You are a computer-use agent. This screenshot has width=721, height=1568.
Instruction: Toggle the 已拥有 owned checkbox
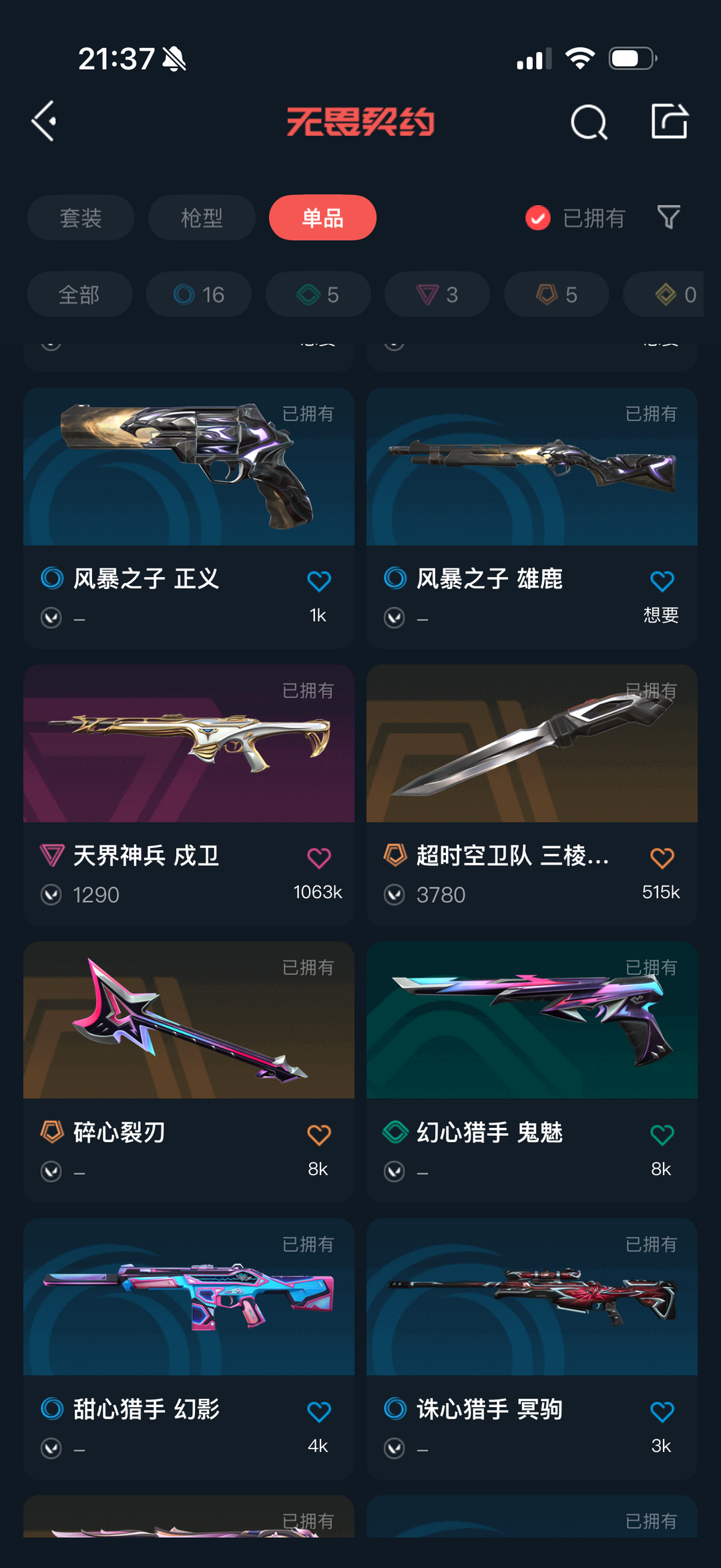click(x=538, y=218)
